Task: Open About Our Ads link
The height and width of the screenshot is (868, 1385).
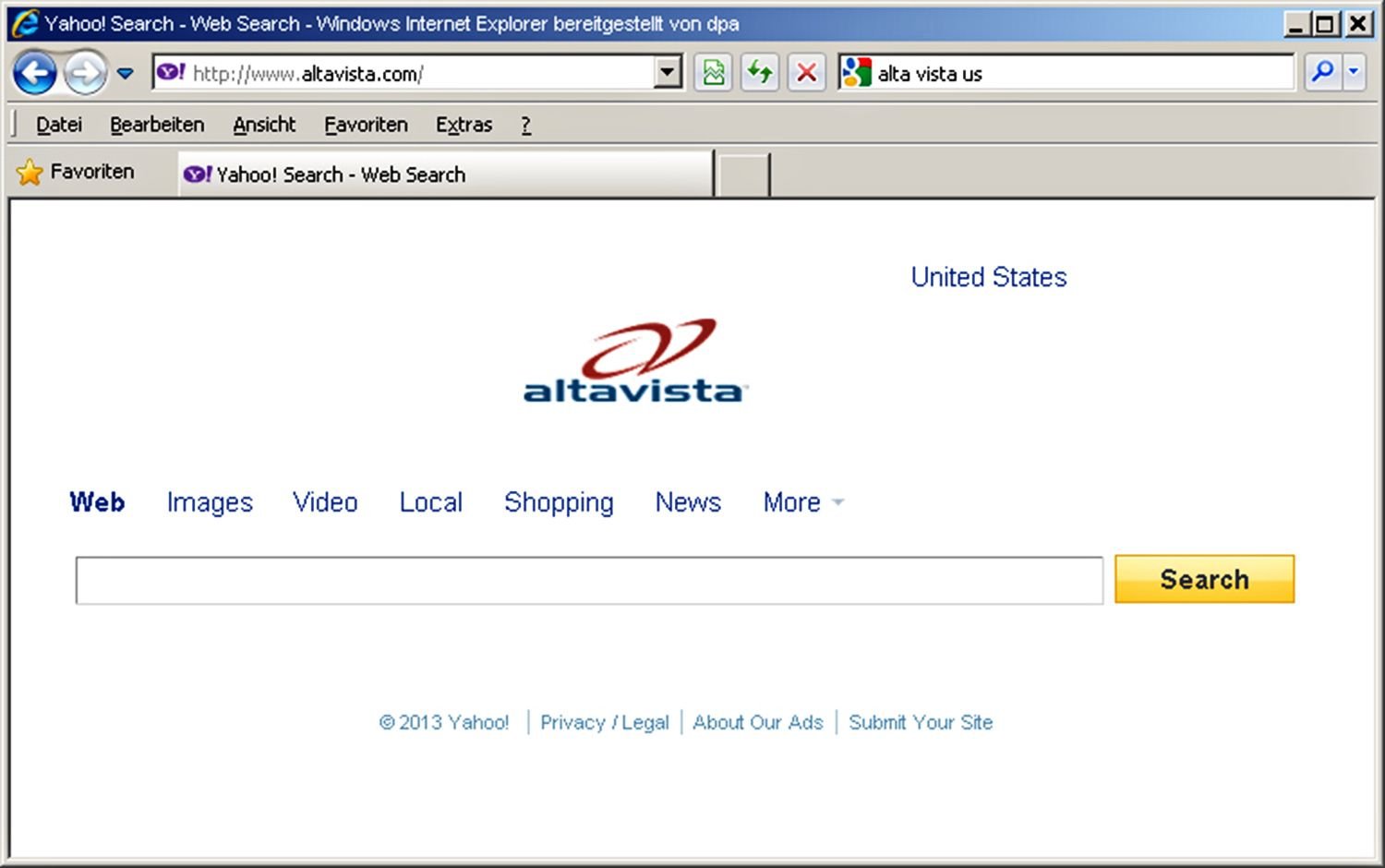Action: pos(757,722)
